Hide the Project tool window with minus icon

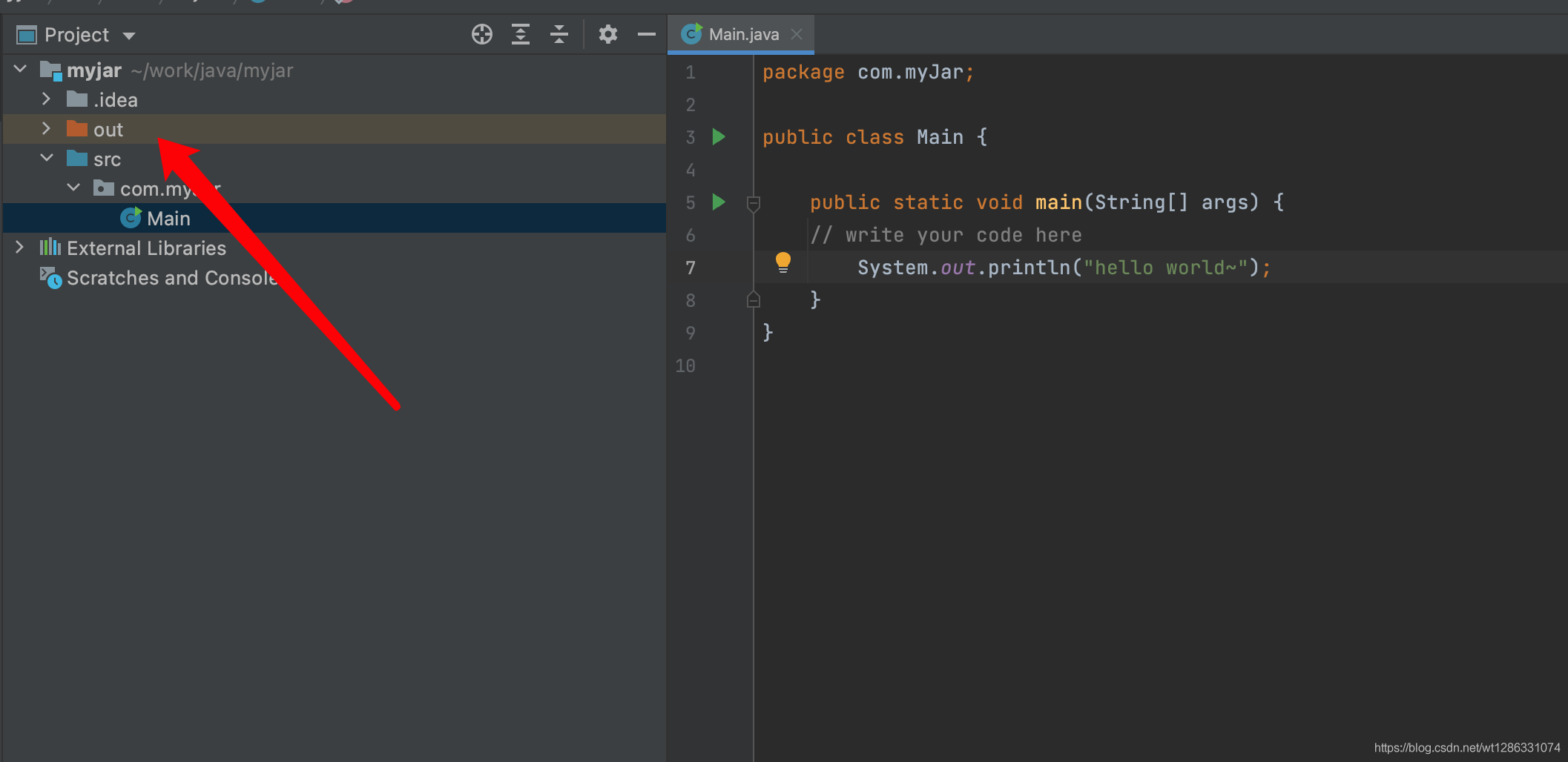(647, 34)
